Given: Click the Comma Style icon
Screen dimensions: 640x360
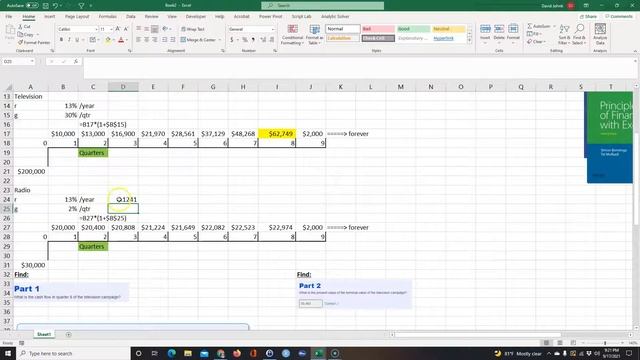Looking at the screenshot, I should point(253,40).
